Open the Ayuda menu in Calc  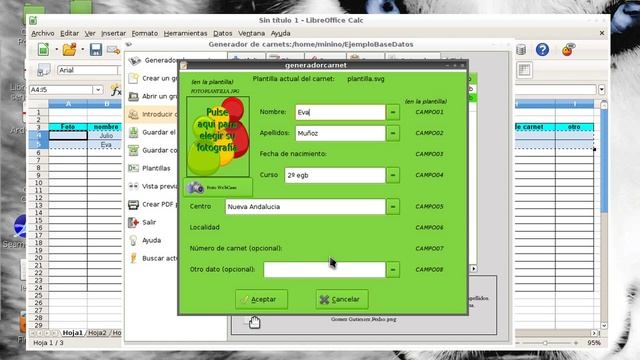(280, 33)
